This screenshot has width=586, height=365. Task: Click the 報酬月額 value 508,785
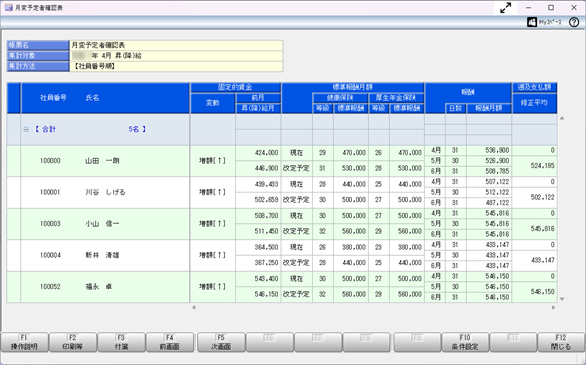click(497, 171)
